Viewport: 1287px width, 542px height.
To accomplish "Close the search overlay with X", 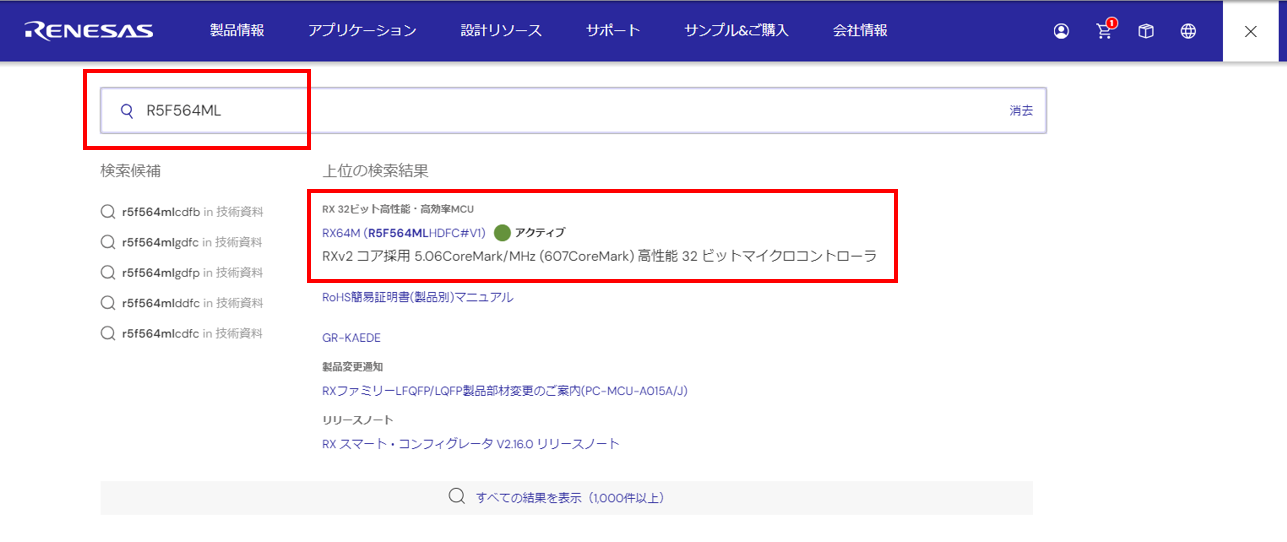I will tap(1250, 31).
